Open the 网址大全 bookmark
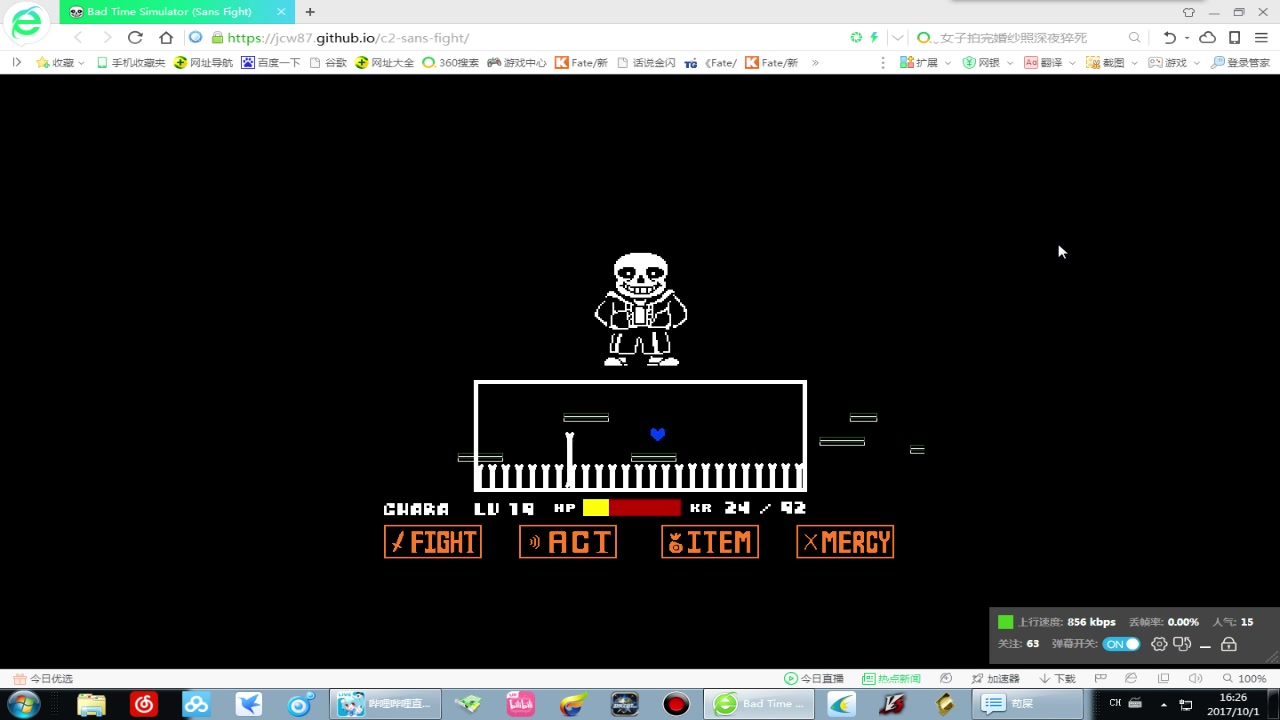The height and width of the screenshot is (720, 1280). (385, 62)
